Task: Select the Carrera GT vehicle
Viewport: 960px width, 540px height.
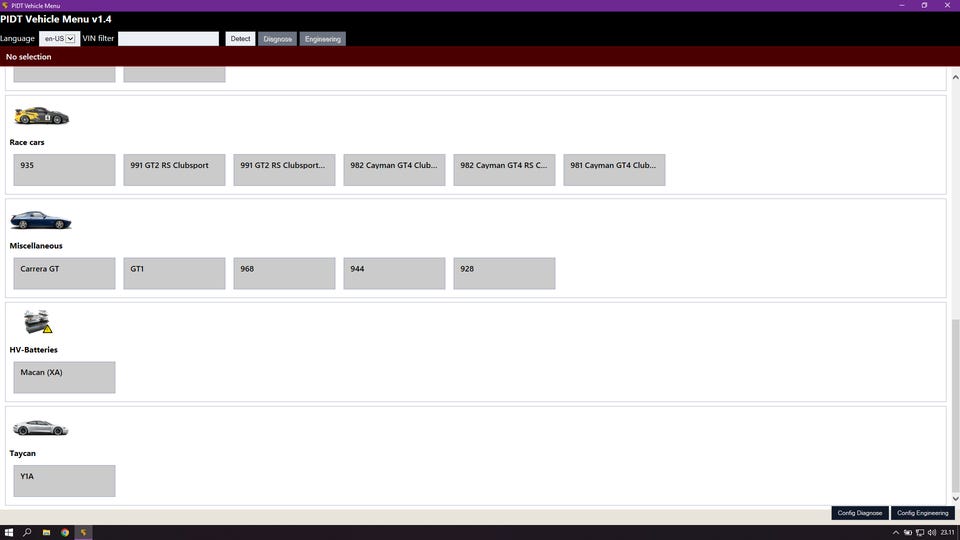Action: [x=64, y=273]
